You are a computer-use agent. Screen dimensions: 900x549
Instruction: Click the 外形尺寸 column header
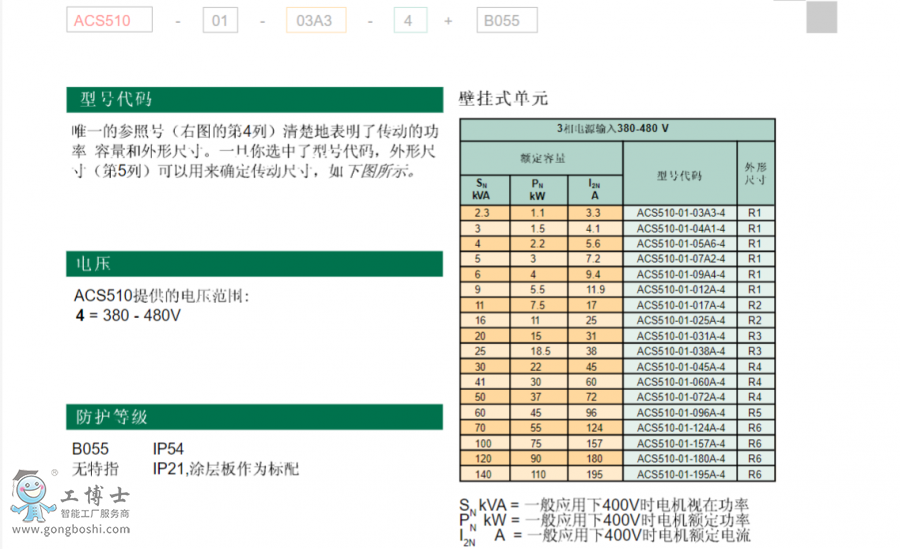[755, 174]
